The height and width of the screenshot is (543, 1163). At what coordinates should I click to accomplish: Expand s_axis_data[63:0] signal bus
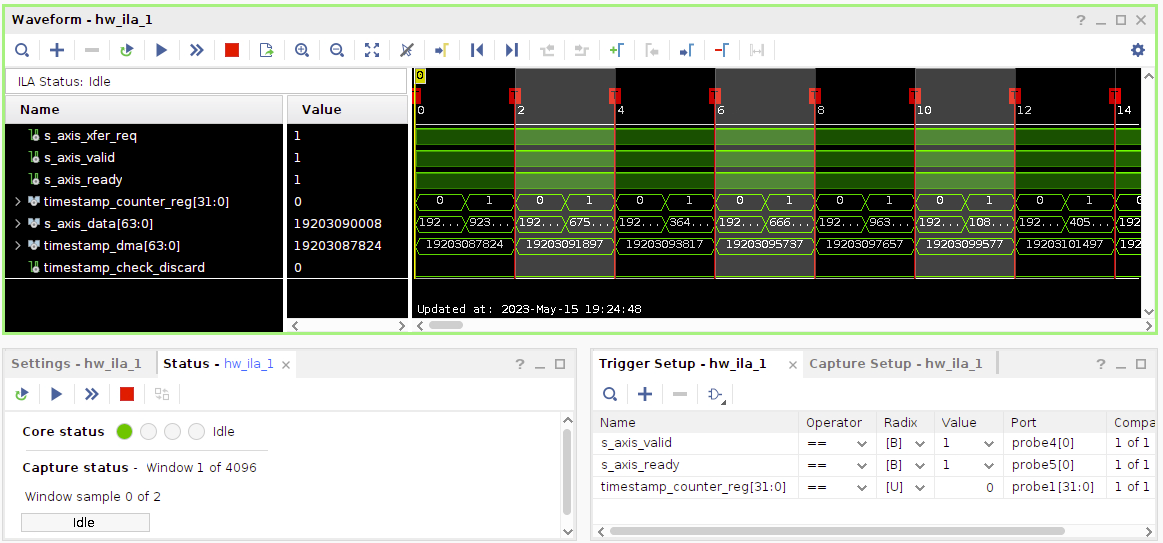coord(17,224)
